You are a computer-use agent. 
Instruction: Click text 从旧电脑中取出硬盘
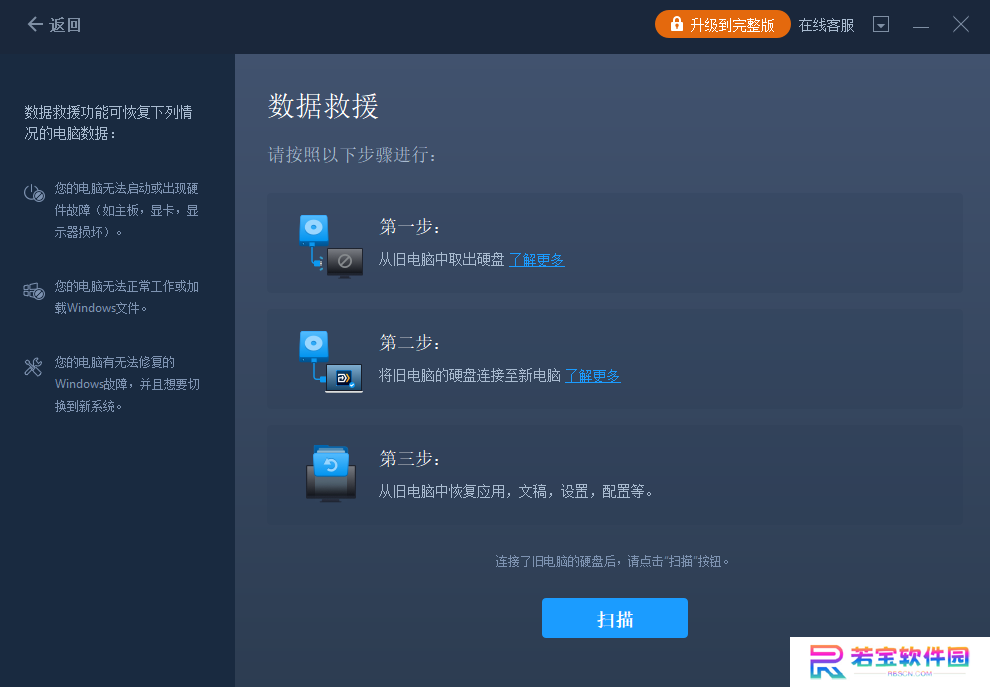[441, 260]
